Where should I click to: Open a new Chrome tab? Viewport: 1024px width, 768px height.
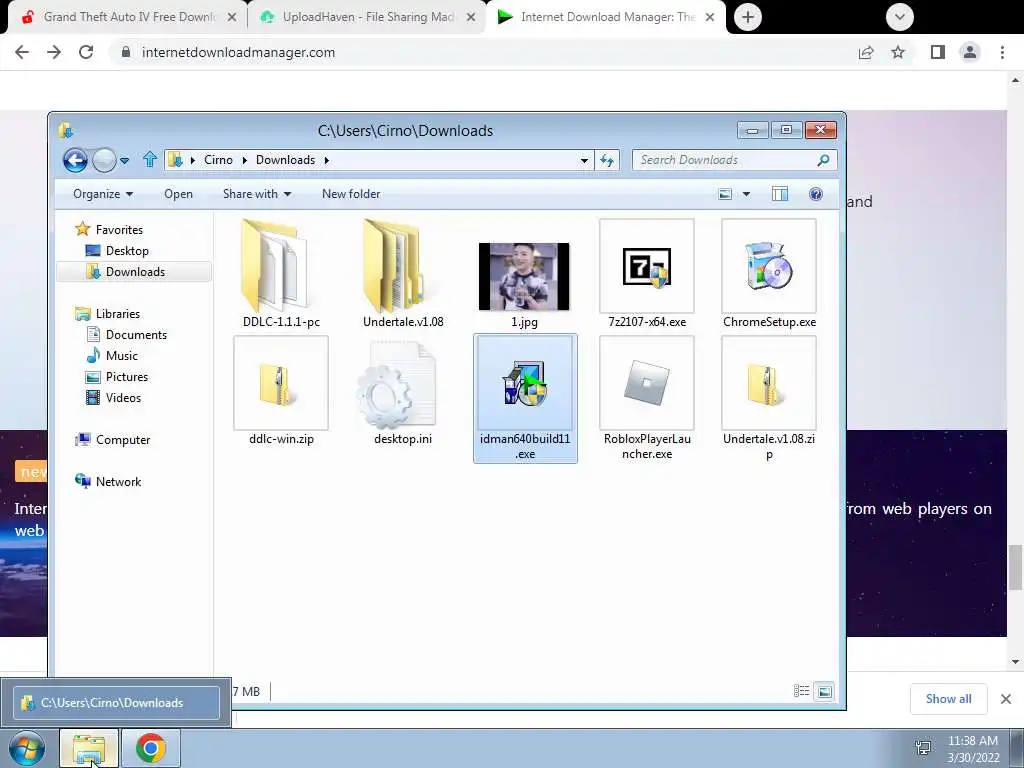tap(748, 17)
